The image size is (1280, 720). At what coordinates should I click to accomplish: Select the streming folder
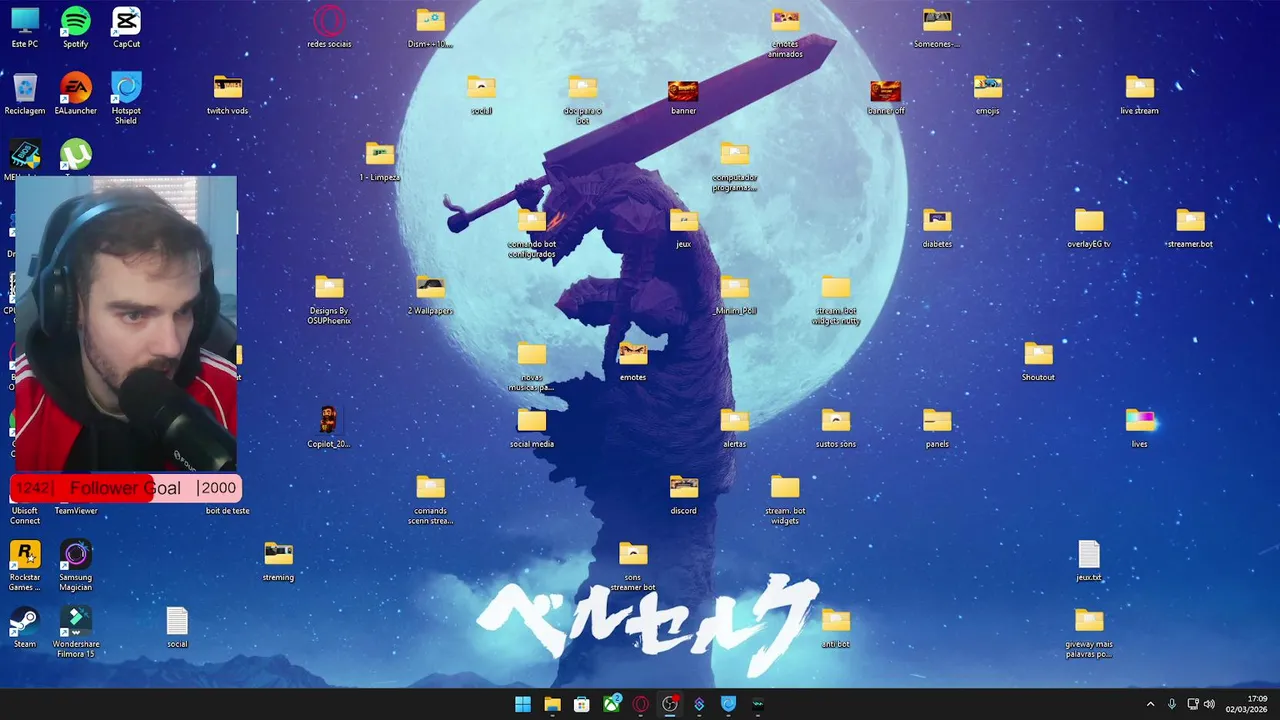(278, 561)
